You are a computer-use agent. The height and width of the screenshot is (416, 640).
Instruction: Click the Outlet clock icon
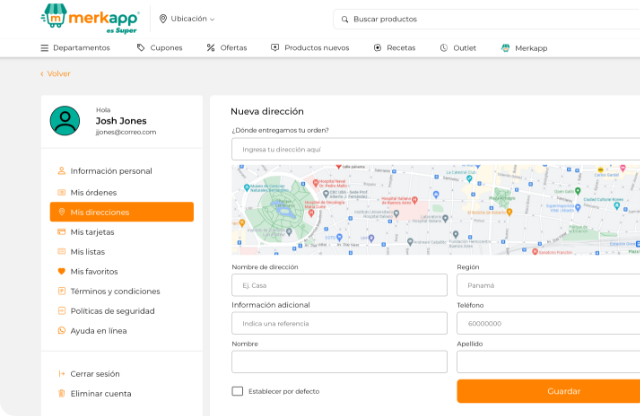444,48
